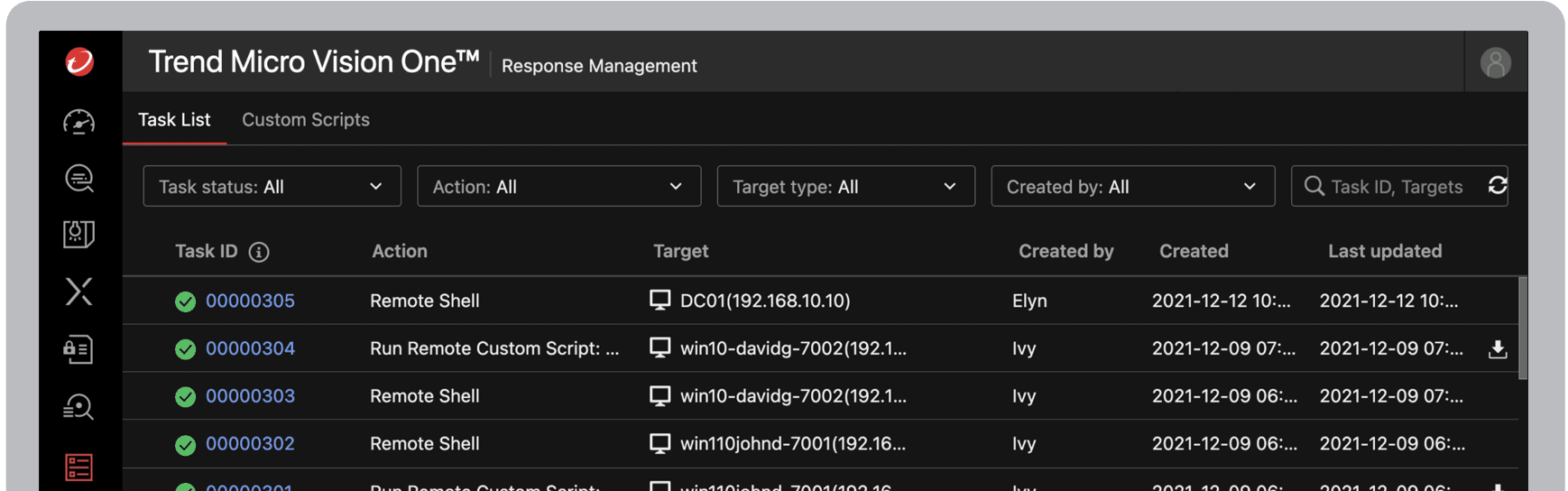Click the Trend Micro Vision One title

(313, 61)
